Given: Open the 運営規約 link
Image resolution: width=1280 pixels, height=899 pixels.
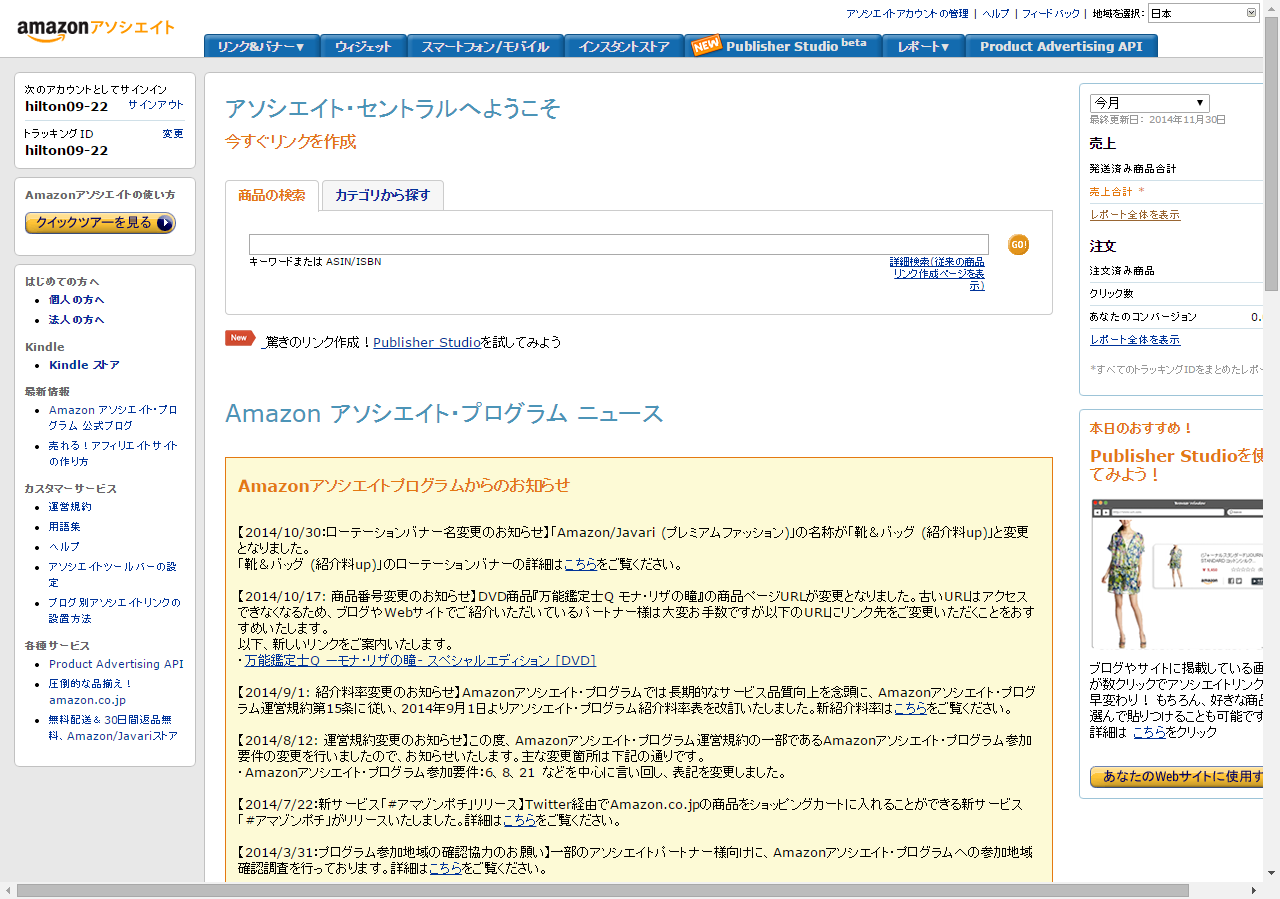Looking at the screenshot, I should coord(70,507).
